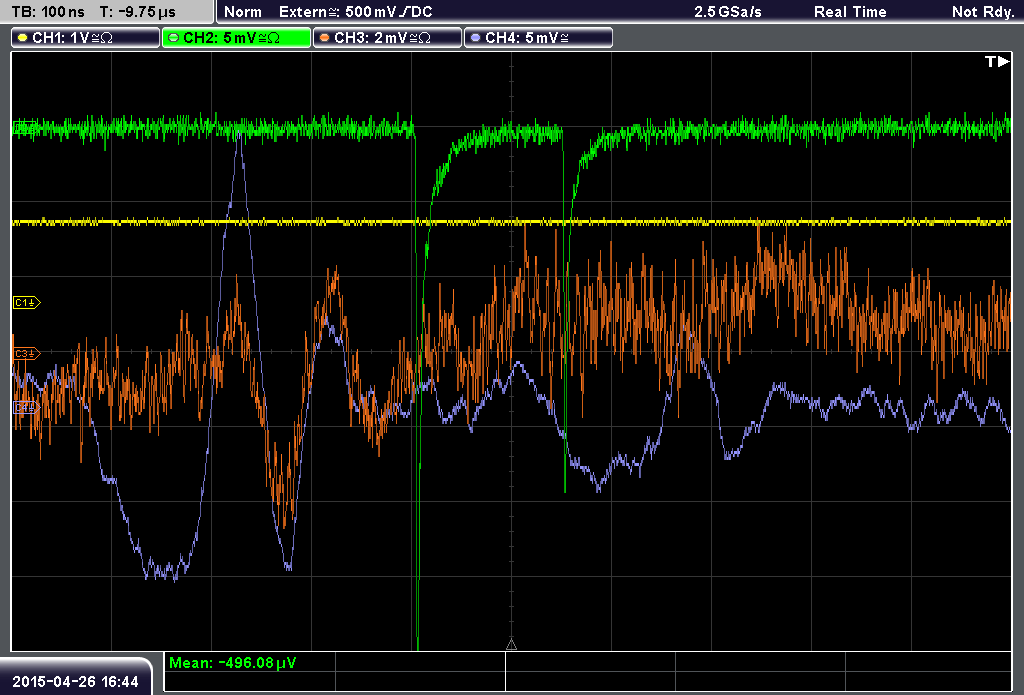Select the CH2: 5mV channel tab
The width and height of the screenshot is (1024, 695).
coord(236,38)
